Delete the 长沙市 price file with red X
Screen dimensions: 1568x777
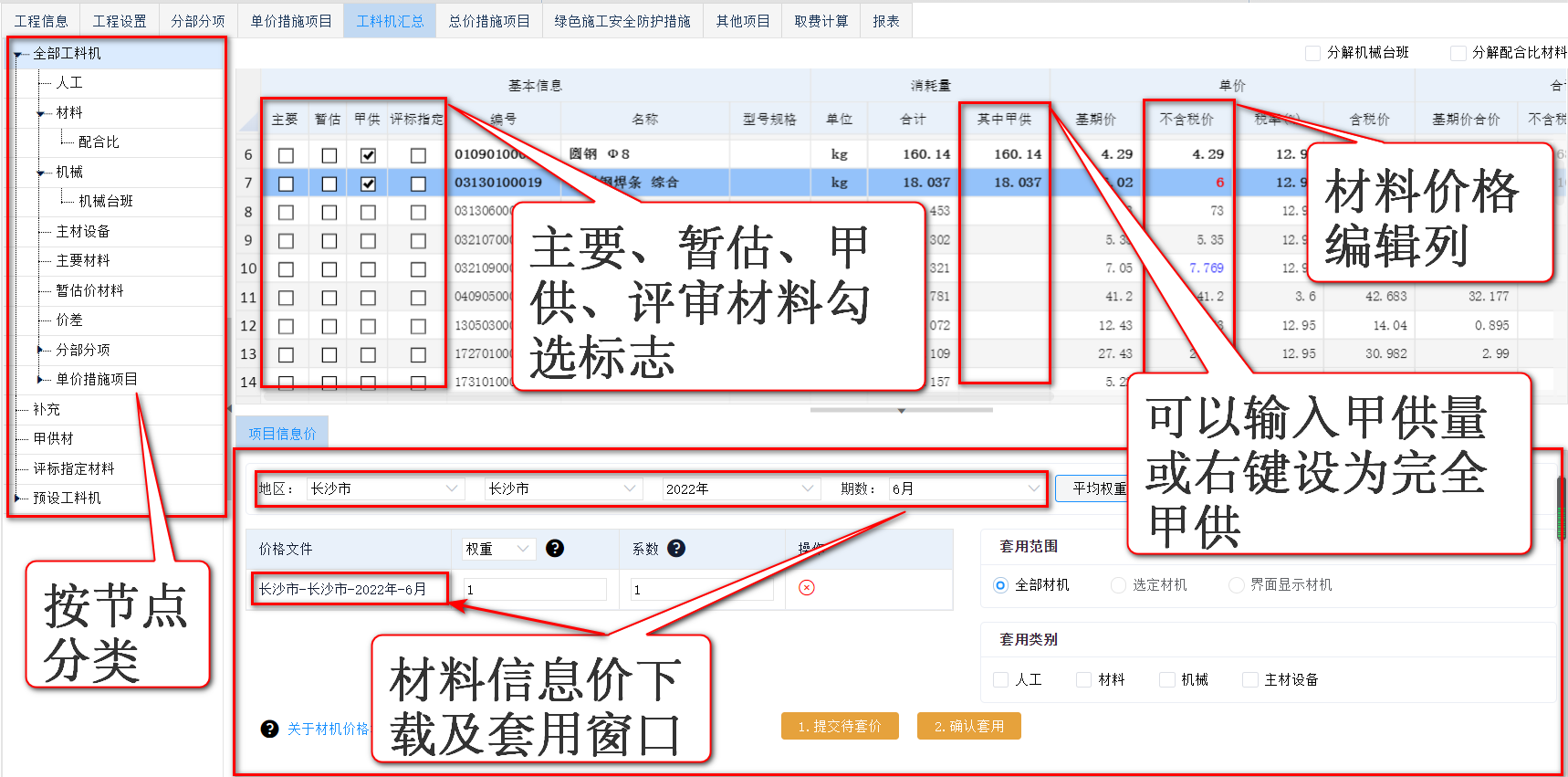pyautogui.click(x=806, y=588)
